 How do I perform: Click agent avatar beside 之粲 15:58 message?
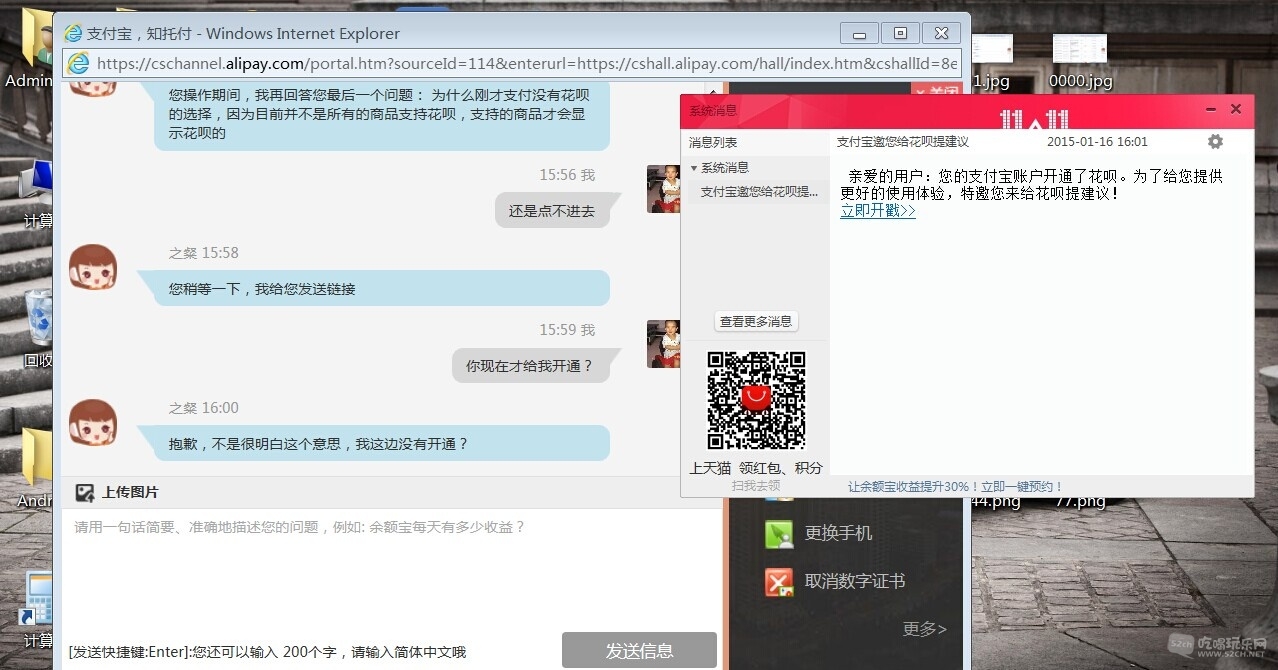93,268
